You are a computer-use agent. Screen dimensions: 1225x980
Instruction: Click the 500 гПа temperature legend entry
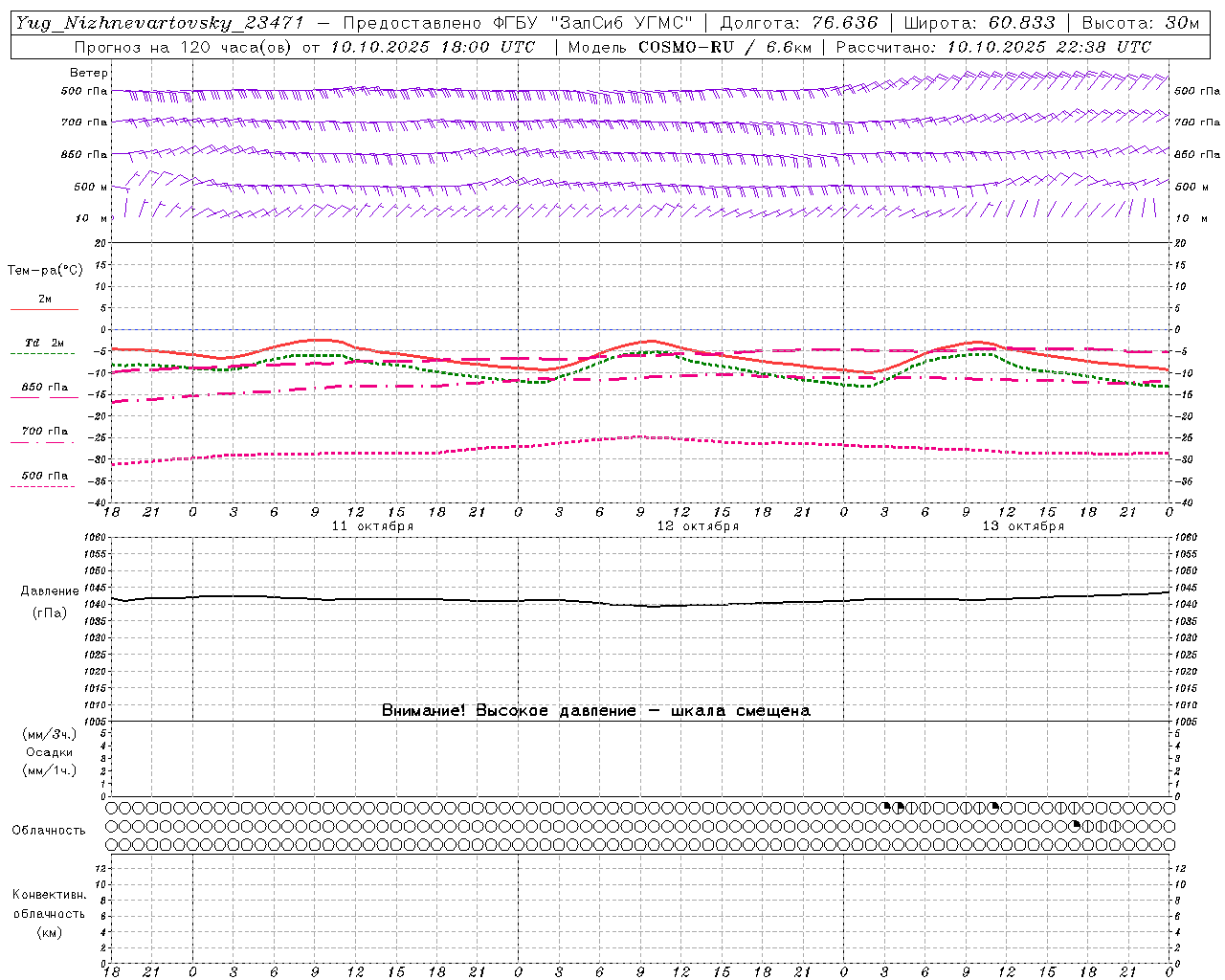45,476
